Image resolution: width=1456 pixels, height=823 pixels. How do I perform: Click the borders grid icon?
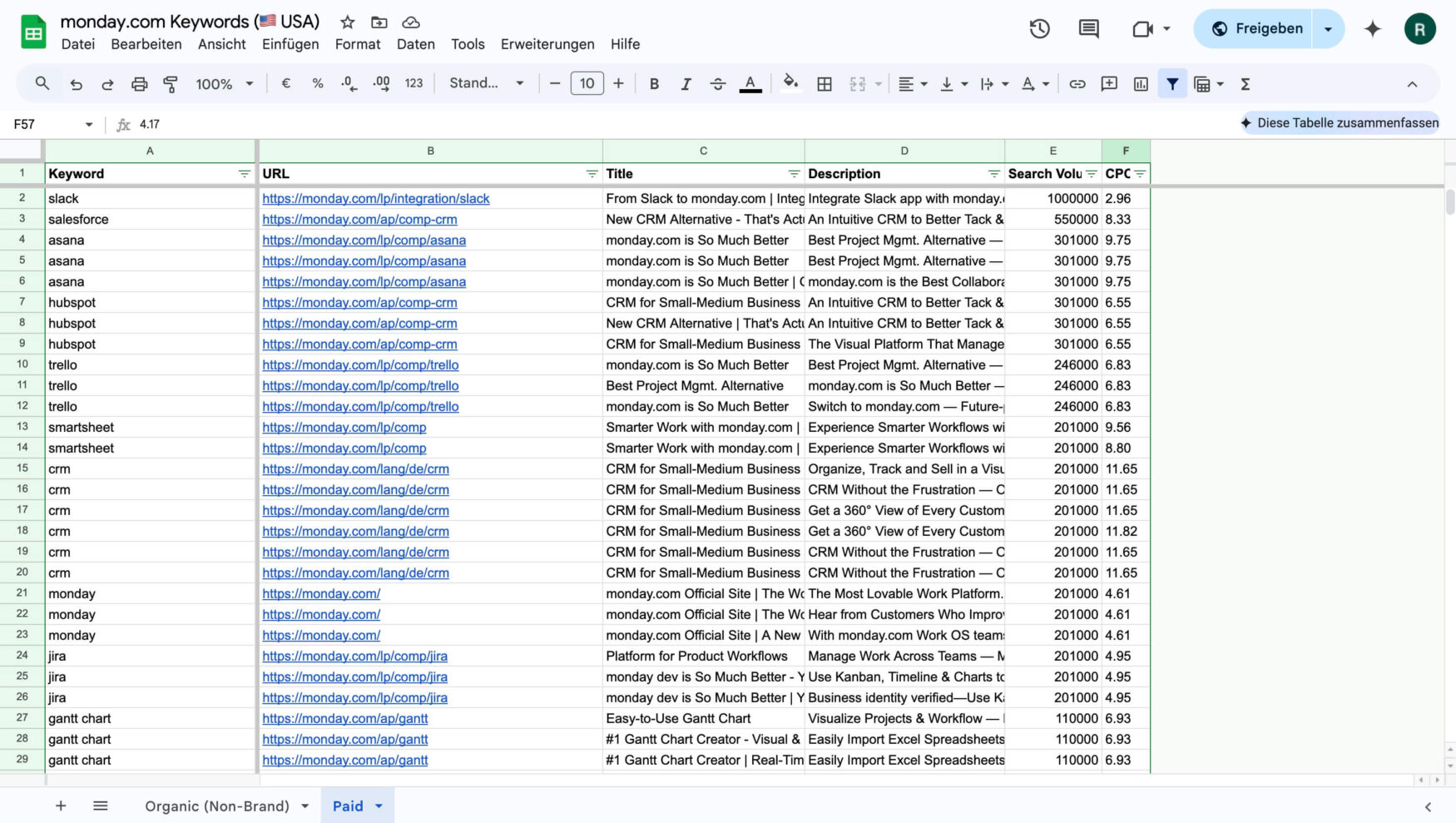[x=825, y=84]
